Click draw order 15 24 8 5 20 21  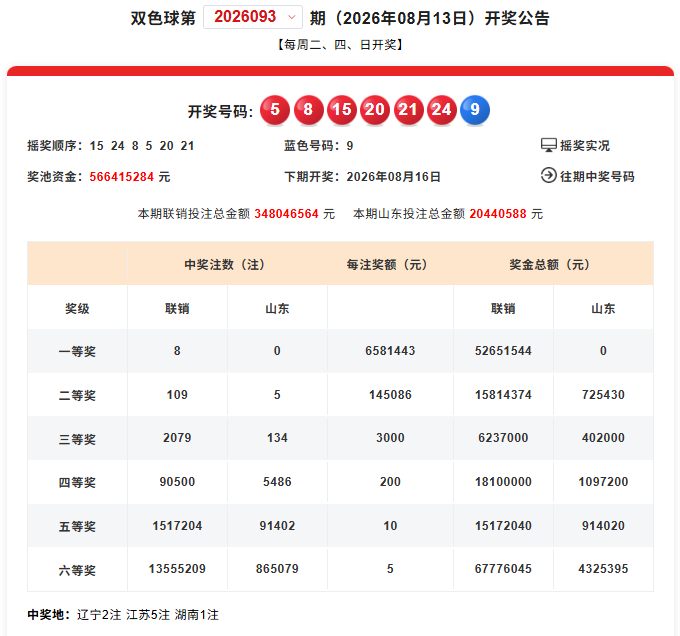tap(142, 146)
